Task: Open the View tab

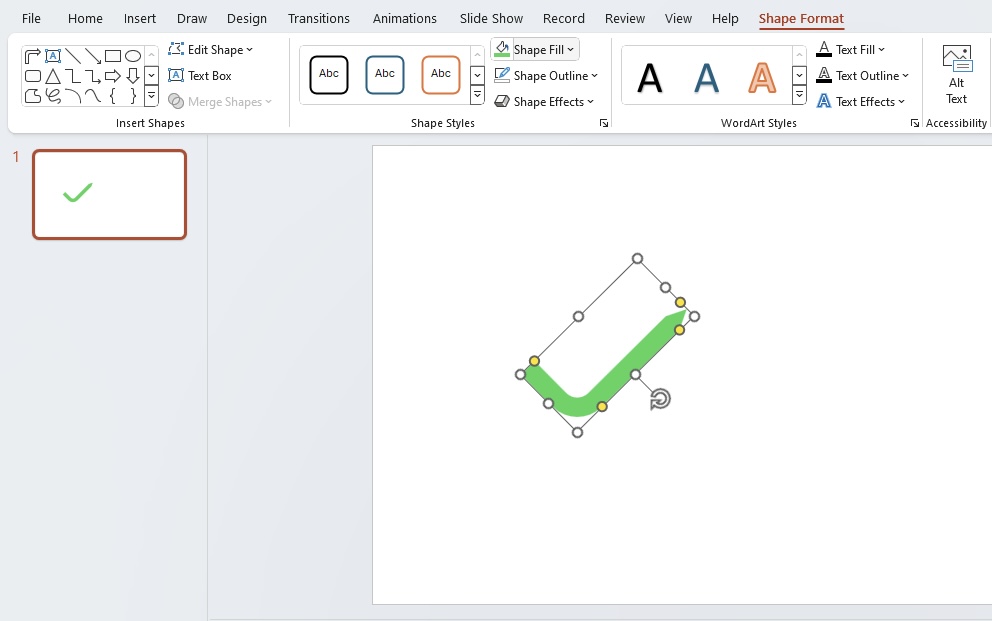Action: click(x=678, y=18)
